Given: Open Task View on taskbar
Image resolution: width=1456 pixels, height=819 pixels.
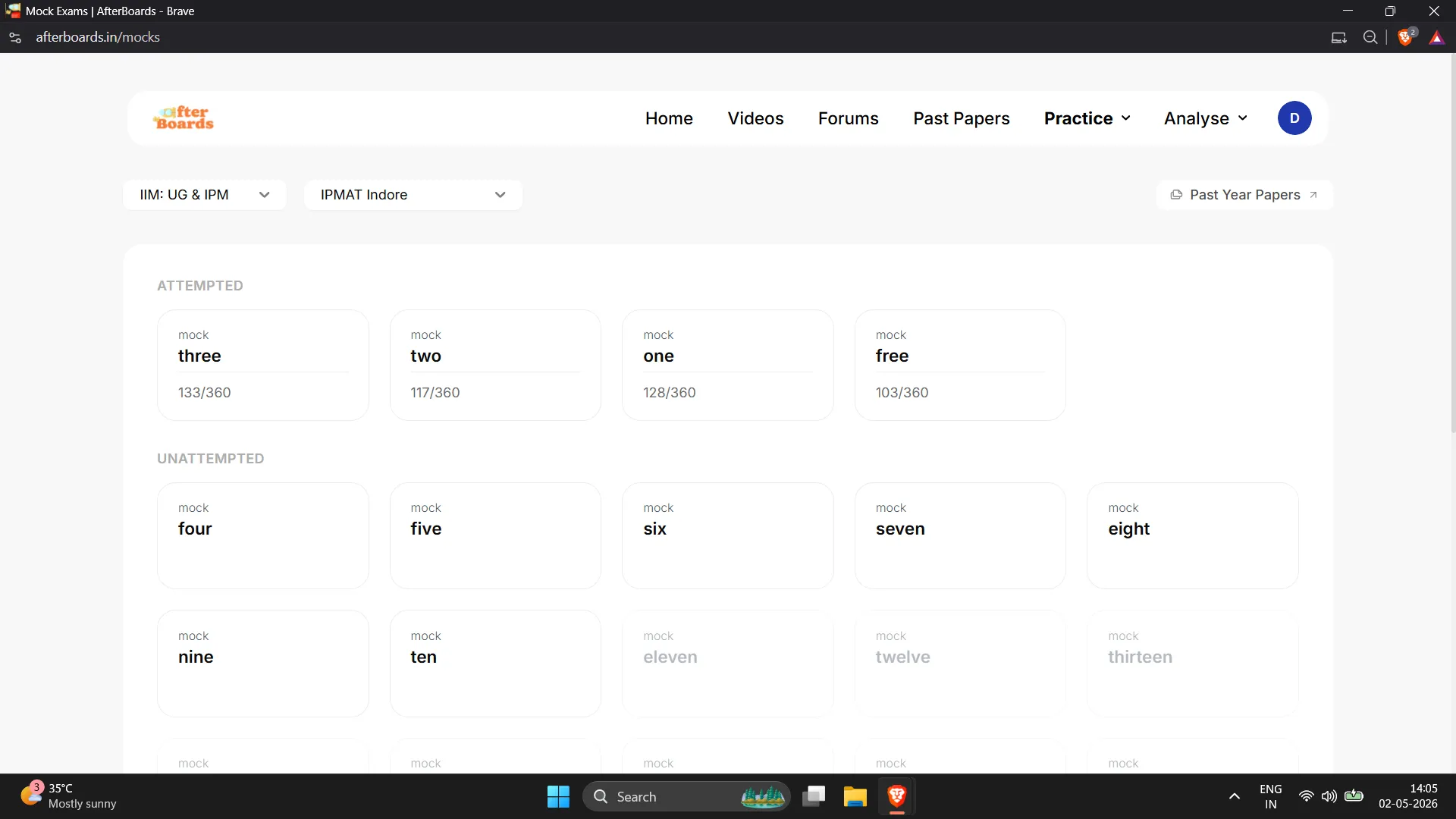Looking at the screenshot, I should pyautogui.click(x=814, y=796).
